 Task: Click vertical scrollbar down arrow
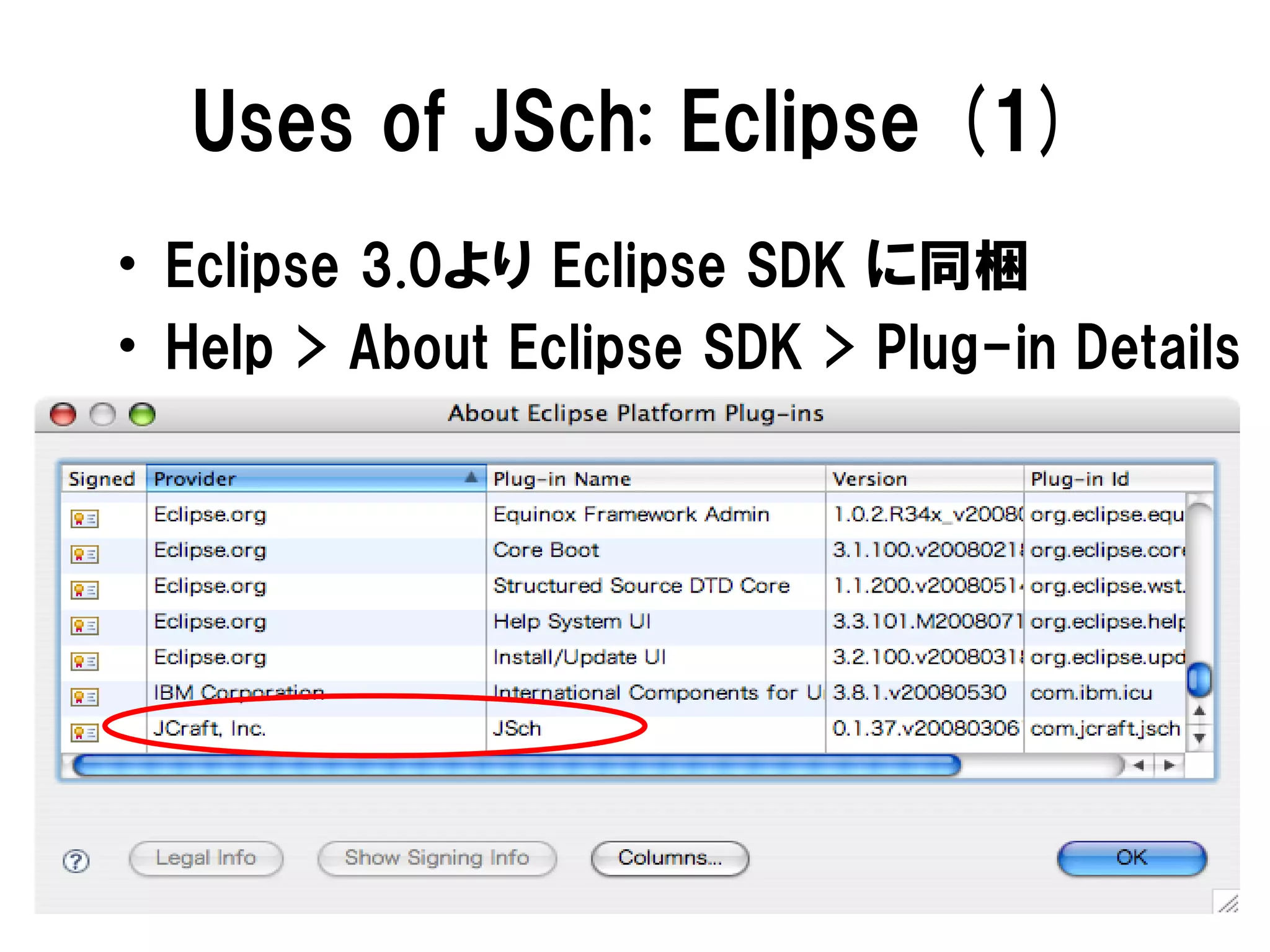[1199, 738]
